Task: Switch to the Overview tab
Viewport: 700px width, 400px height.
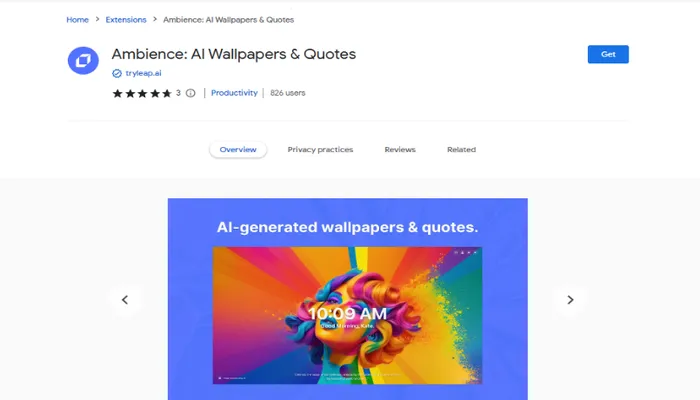Action: point(238,150)
